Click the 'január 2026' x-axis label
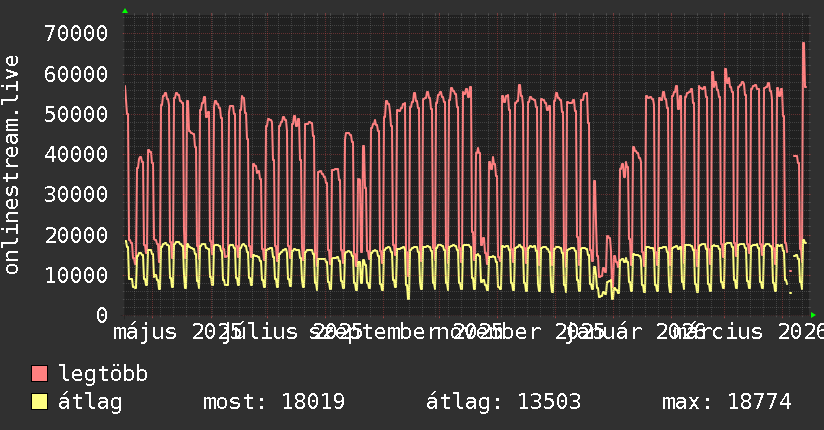This screenshot has width=824, height=430. click(637, 332)
